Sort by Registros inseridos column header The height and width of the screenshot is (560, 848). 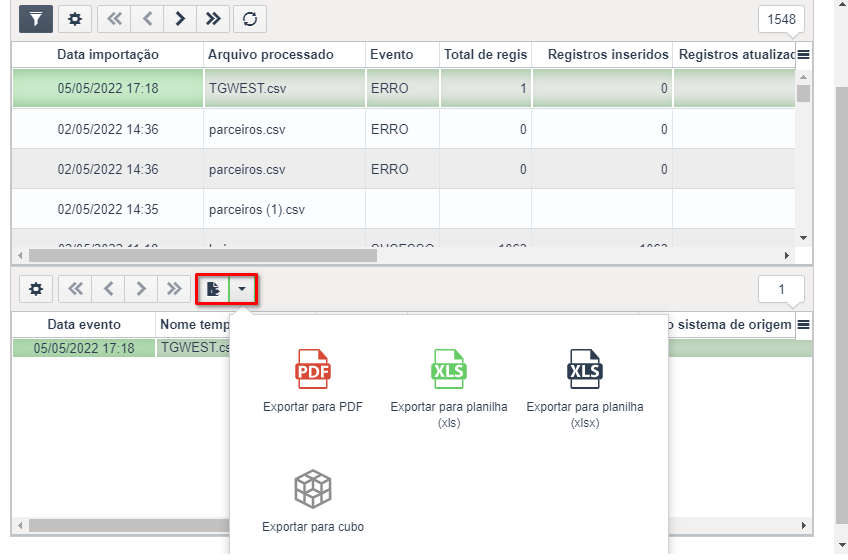[602, 55]
